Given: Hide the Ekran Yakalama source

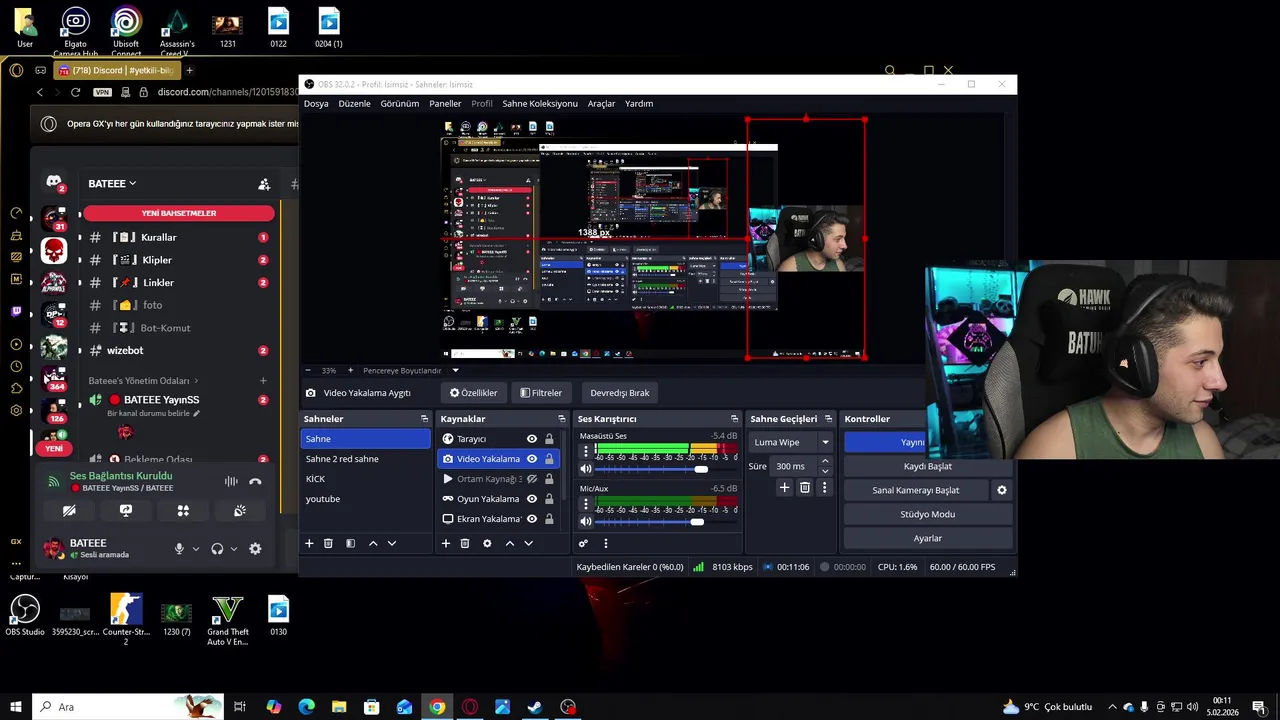Looking at the screenshot, I should pyautogui.click(x=532, y=519).
